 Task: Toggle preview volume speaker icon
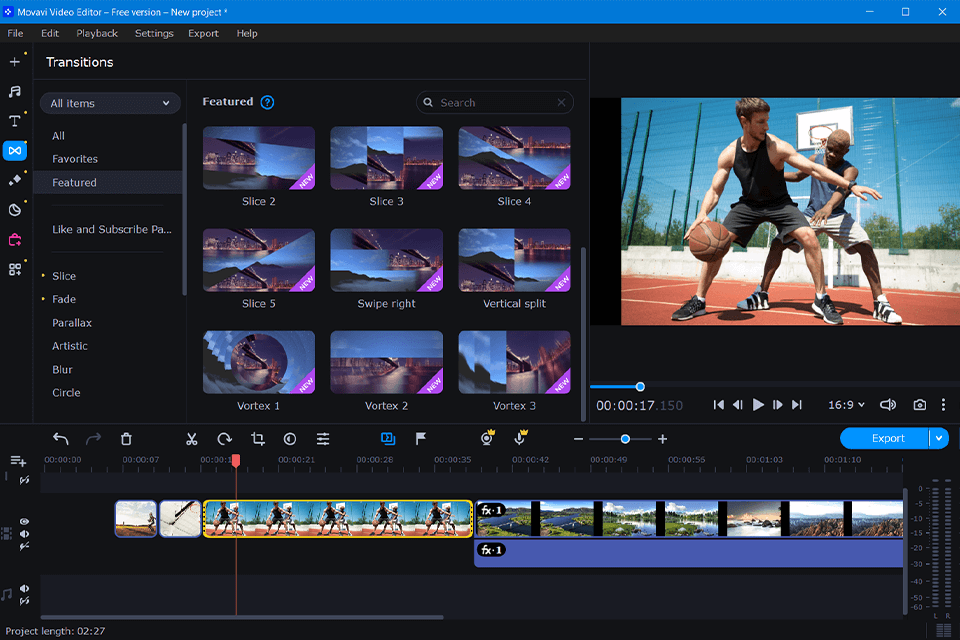point(887,405)
